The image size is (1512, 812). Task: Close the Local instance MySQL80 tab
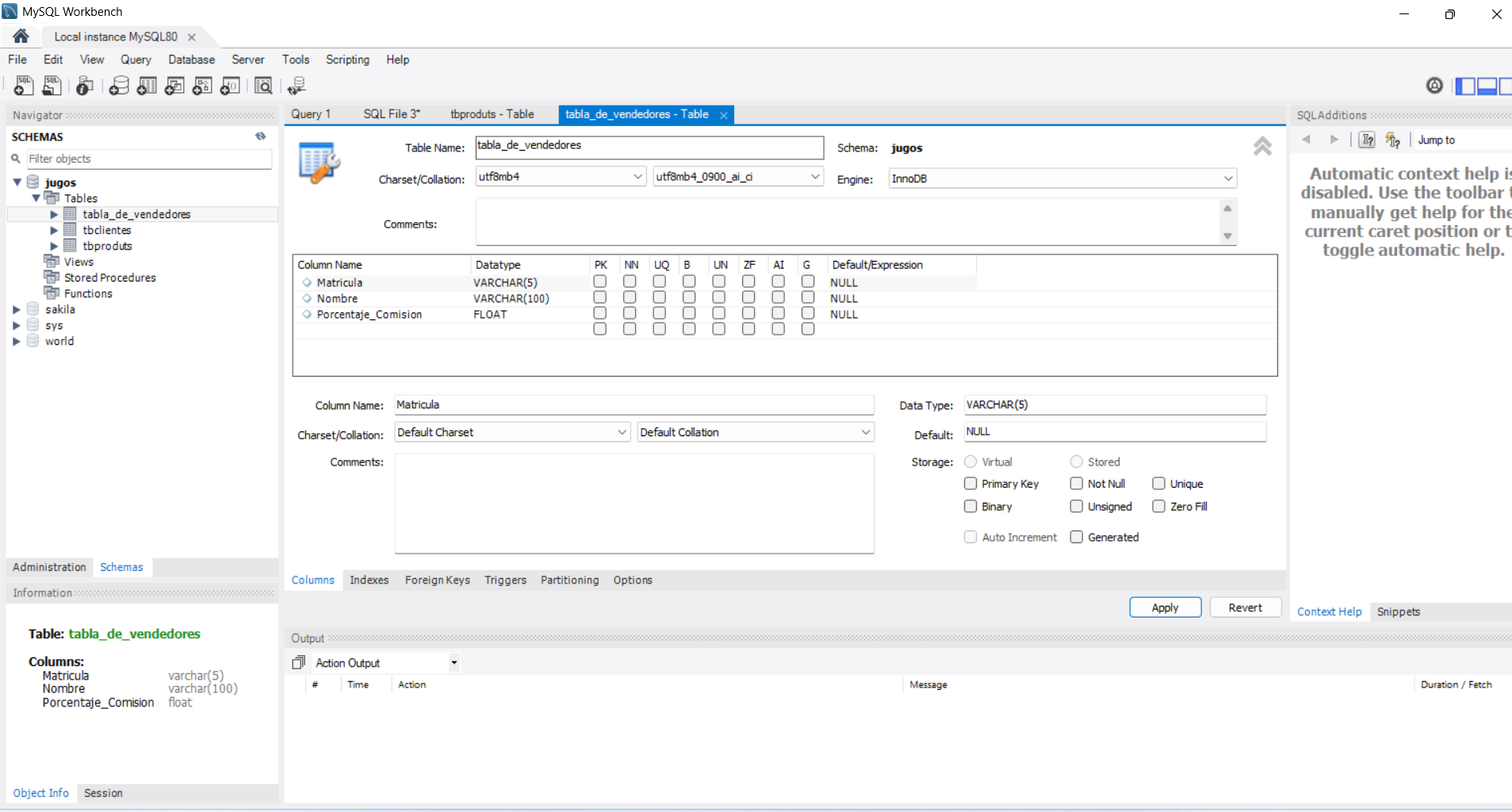click(x=191, y=37)
